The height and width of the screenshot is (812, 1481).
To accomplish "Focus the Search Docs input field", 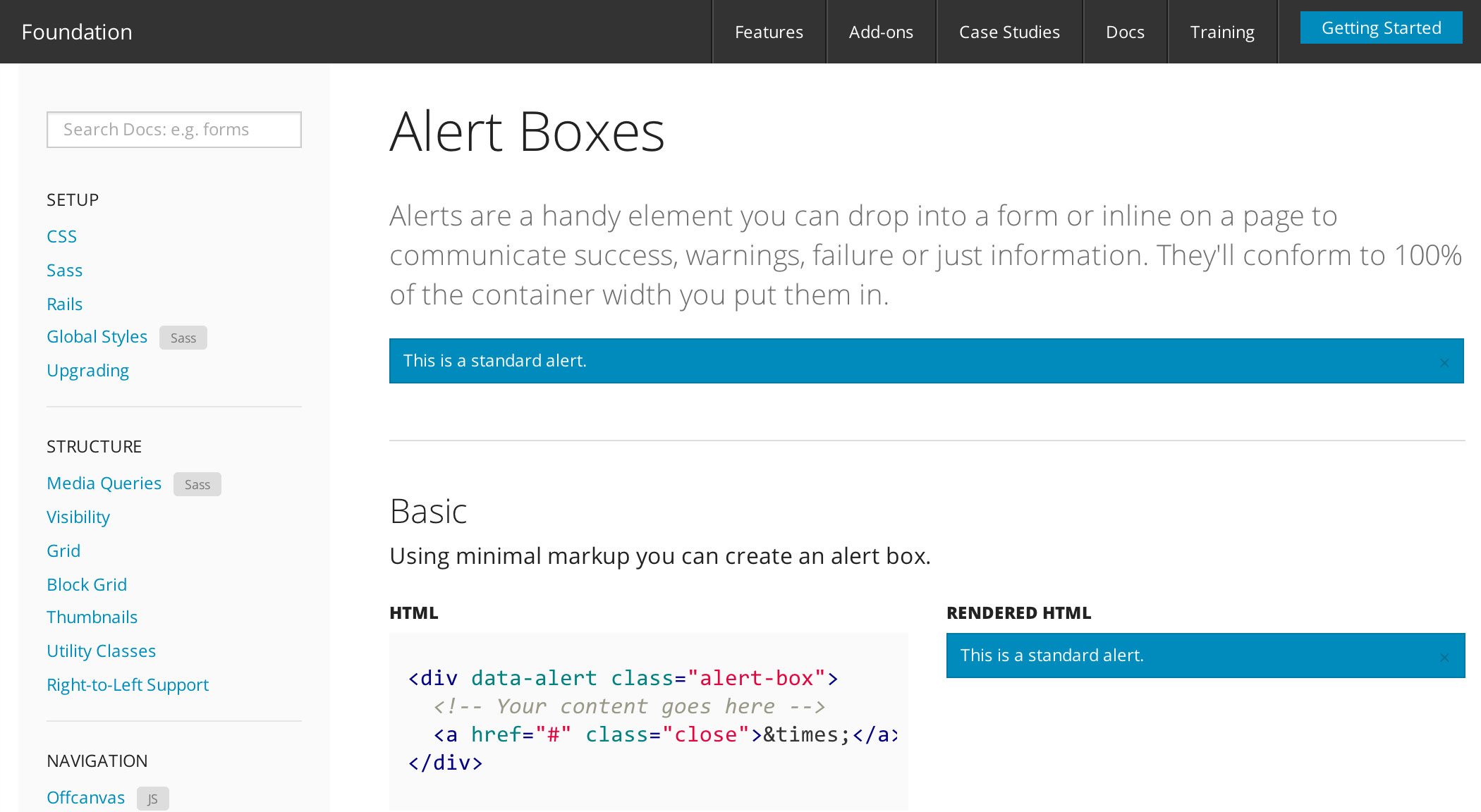I will coord(174,130).
